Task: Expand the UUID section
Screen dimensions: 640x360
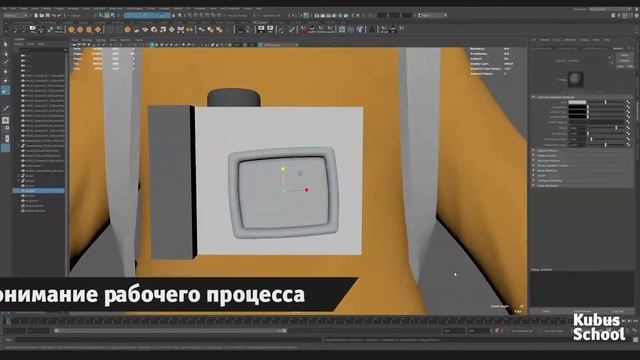Action: (540, 175)
